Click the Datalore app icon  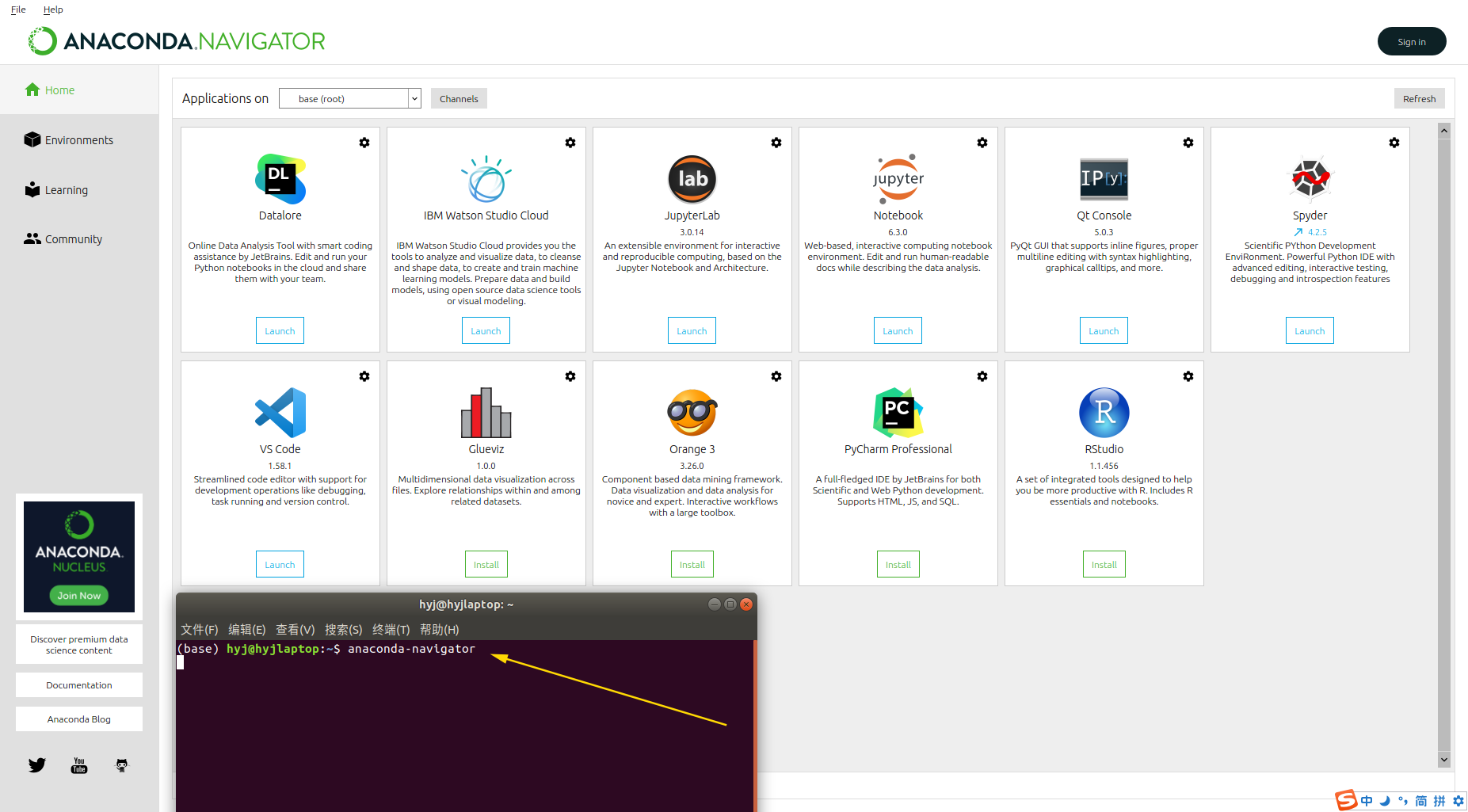[x=280, y=179]
